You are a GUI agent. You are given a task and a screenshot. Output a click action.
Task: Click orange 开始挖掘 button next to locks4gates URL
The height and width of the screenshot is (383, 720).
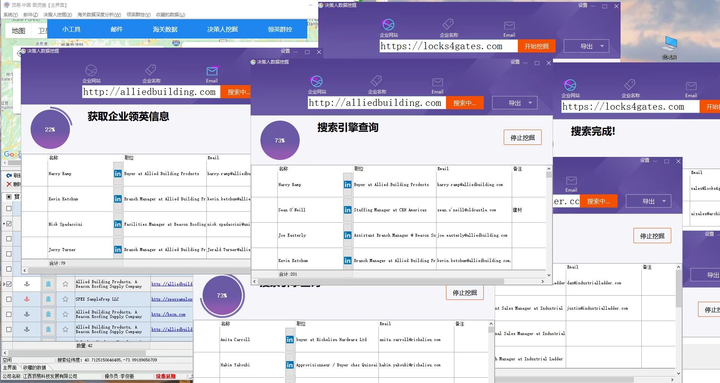pyautogui.click(x=536, y=46)
